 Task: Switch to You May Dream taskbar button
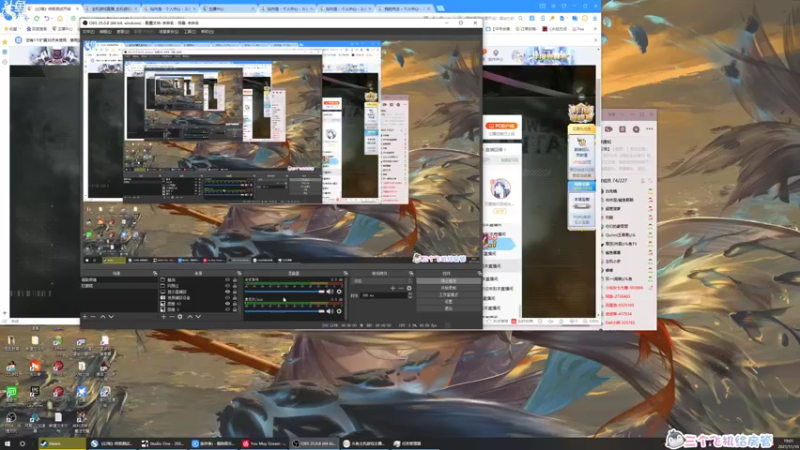[264, 443]
